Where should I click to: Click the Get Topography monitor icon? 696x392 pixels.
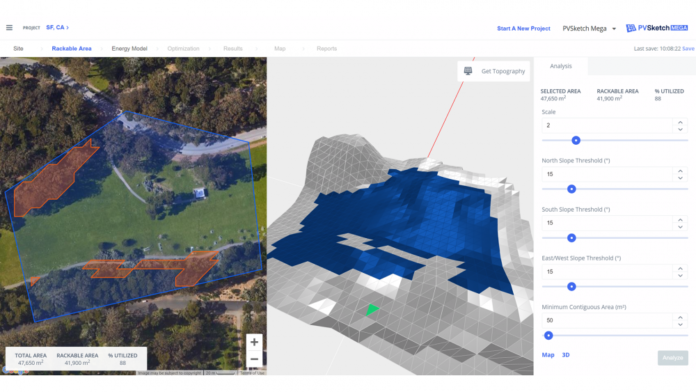[468, 71]
